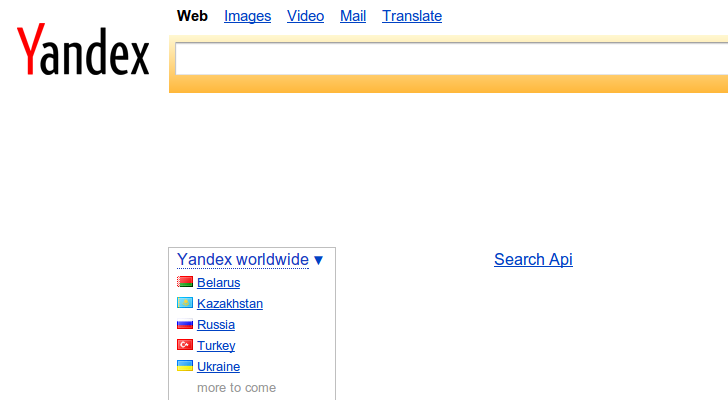Viewport: 728px width, 400px height.
Task: Open the Video tab
Action: point(305,16)
